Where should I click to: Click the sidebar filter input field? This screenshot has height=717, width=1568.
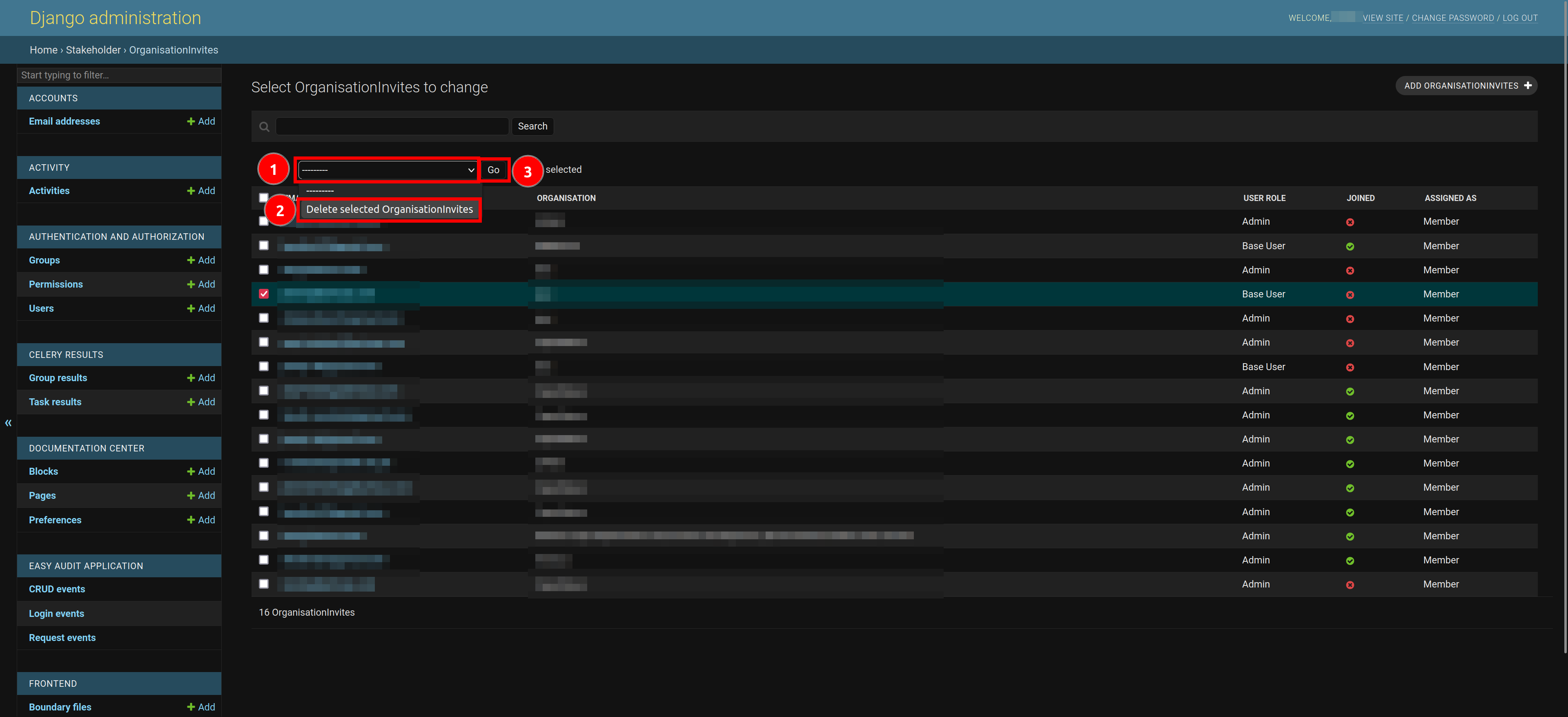[x=119, y=75]
